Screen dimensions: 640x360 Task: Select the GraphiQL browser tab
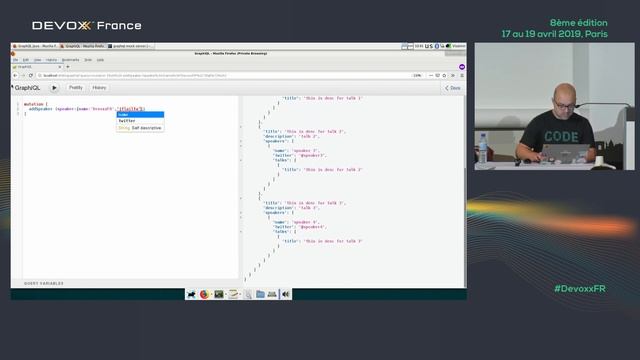coord(37,67)
